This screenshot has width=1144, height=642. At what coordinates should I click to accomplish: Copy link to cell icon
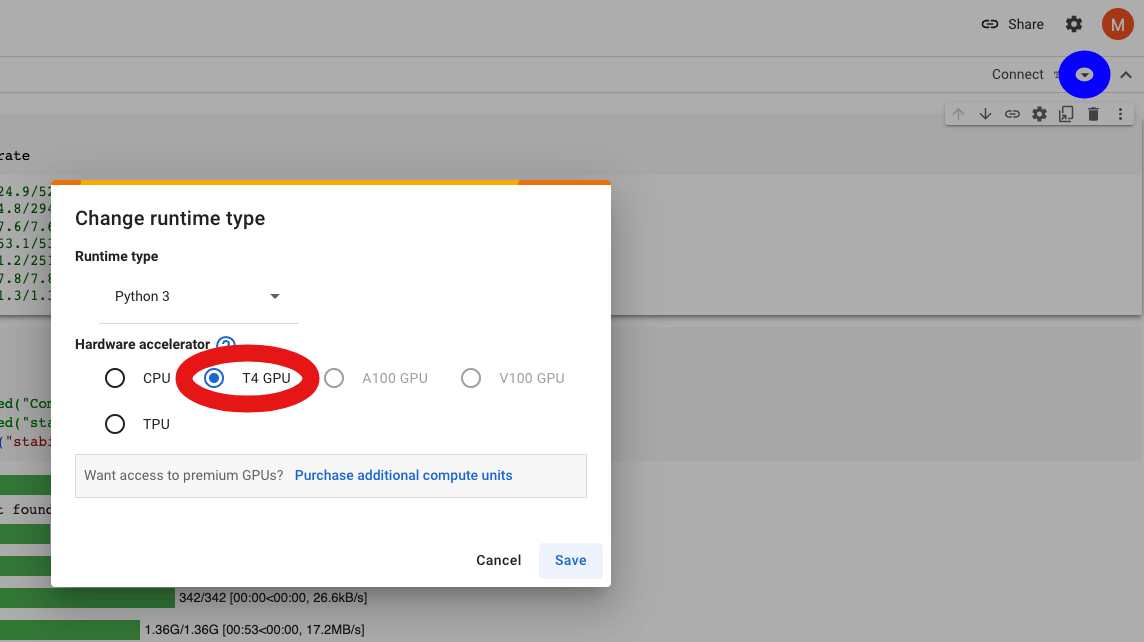pos(1012,114)
